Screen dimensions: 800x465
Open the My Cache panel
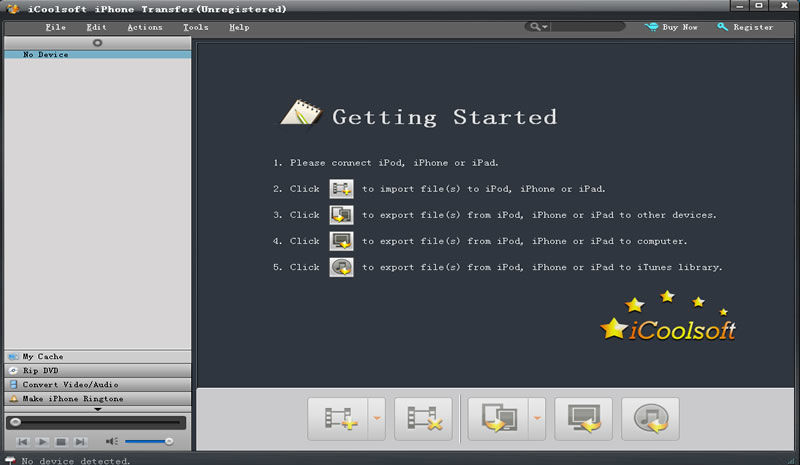pyautogui.click(x=97, y=356)
